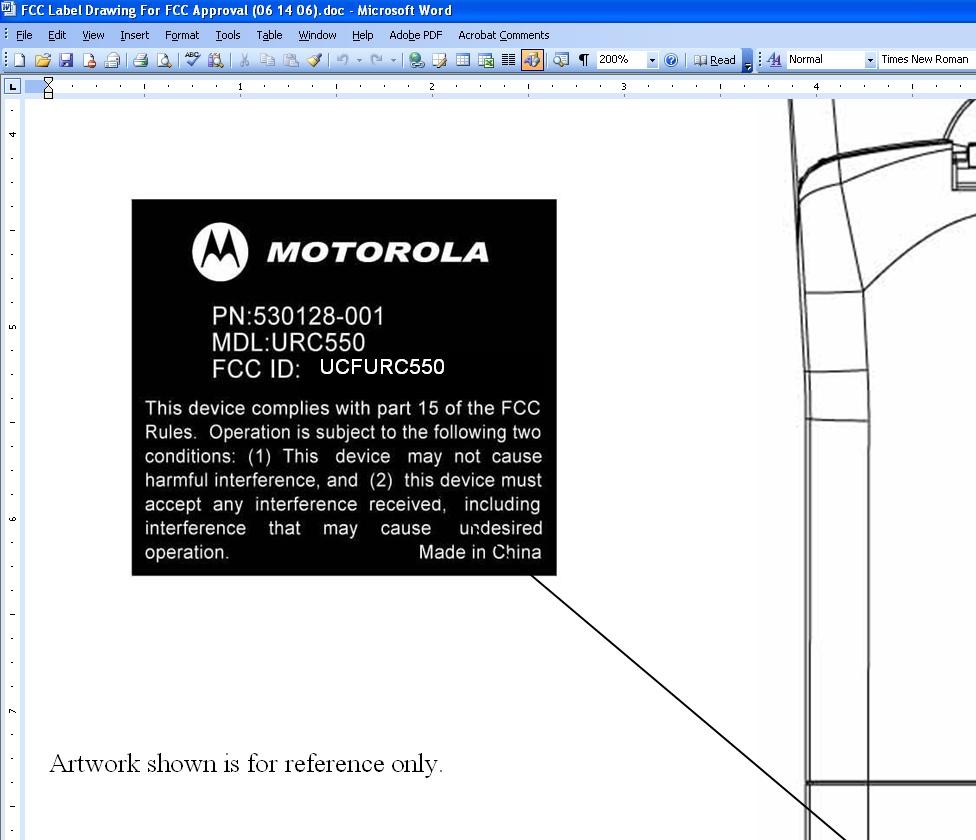Click the Insert Hyperlink icon
The width and height of the screenshot is (976, 840).
click(416, 60)
